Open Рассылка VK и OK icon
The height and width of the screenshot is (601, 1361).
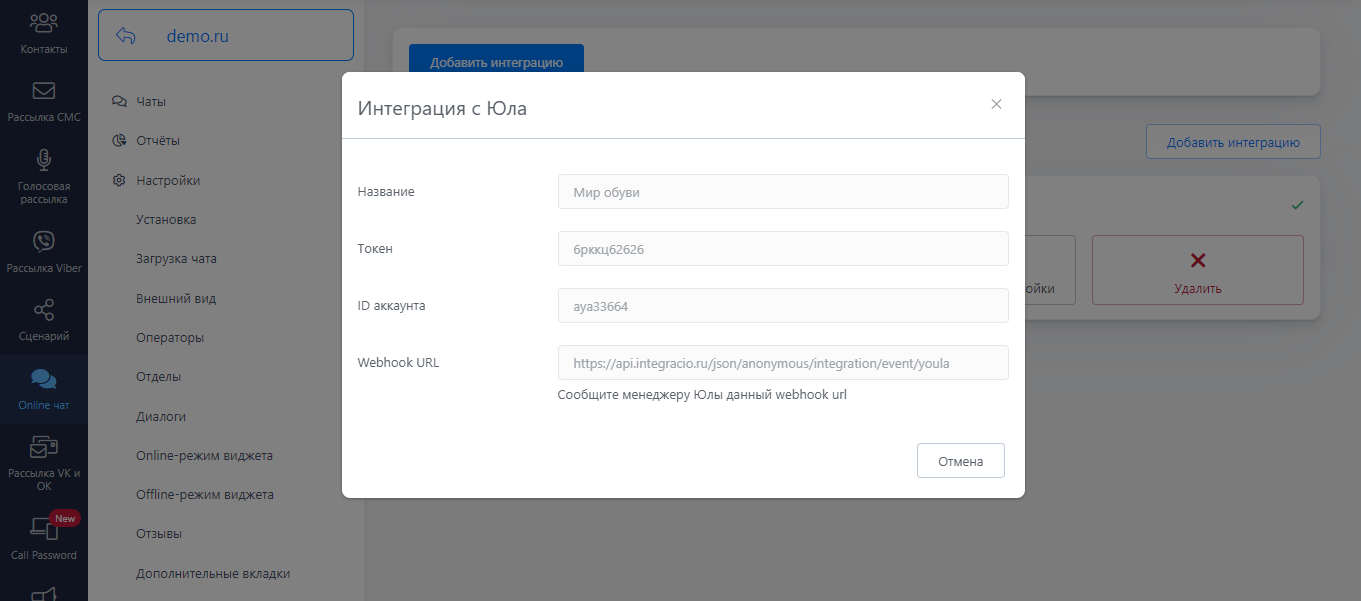point(44,447)
